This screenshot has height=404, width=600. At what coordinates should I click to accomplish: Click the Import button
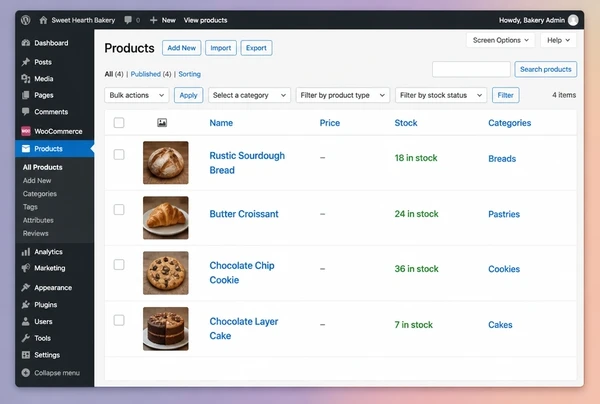221,48
